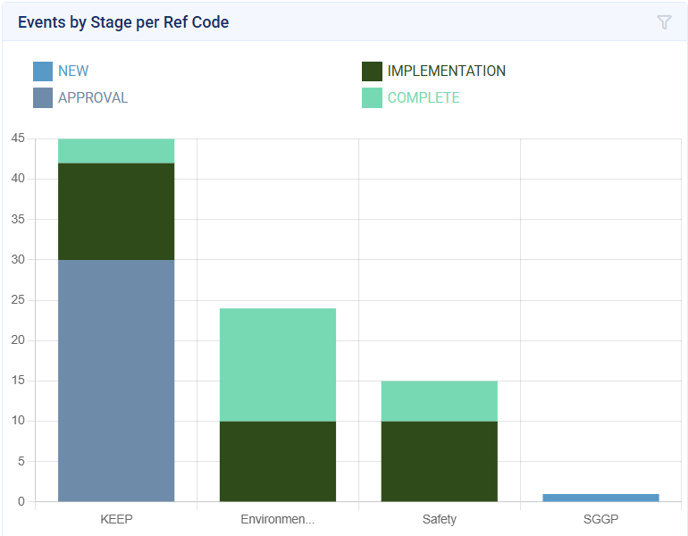Viewport: 688px width, 536px height.
Task: Click the blue NEW legend color square
Action: [x=43, y=71]
